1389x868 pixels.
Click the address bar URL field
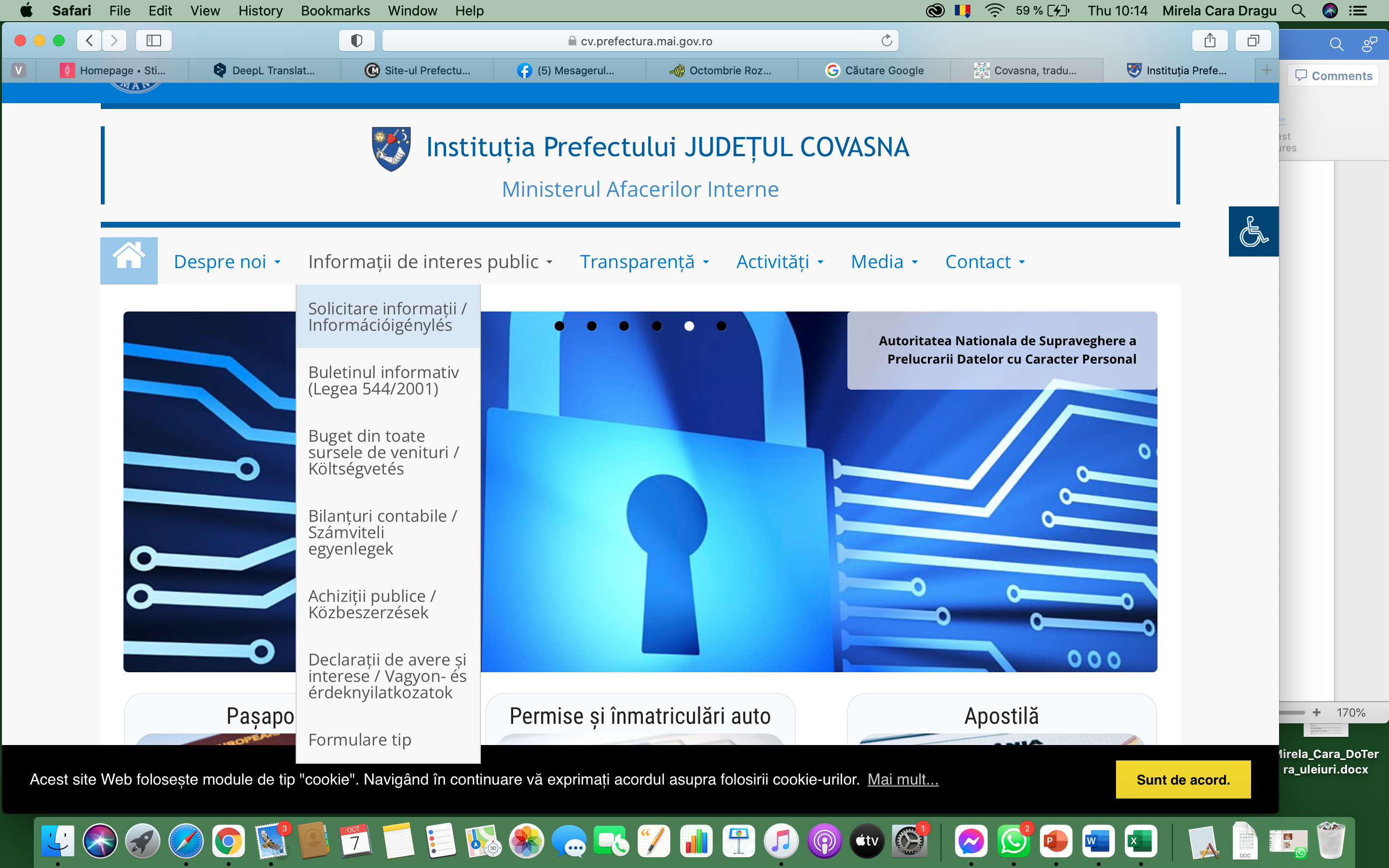(640, 40)
